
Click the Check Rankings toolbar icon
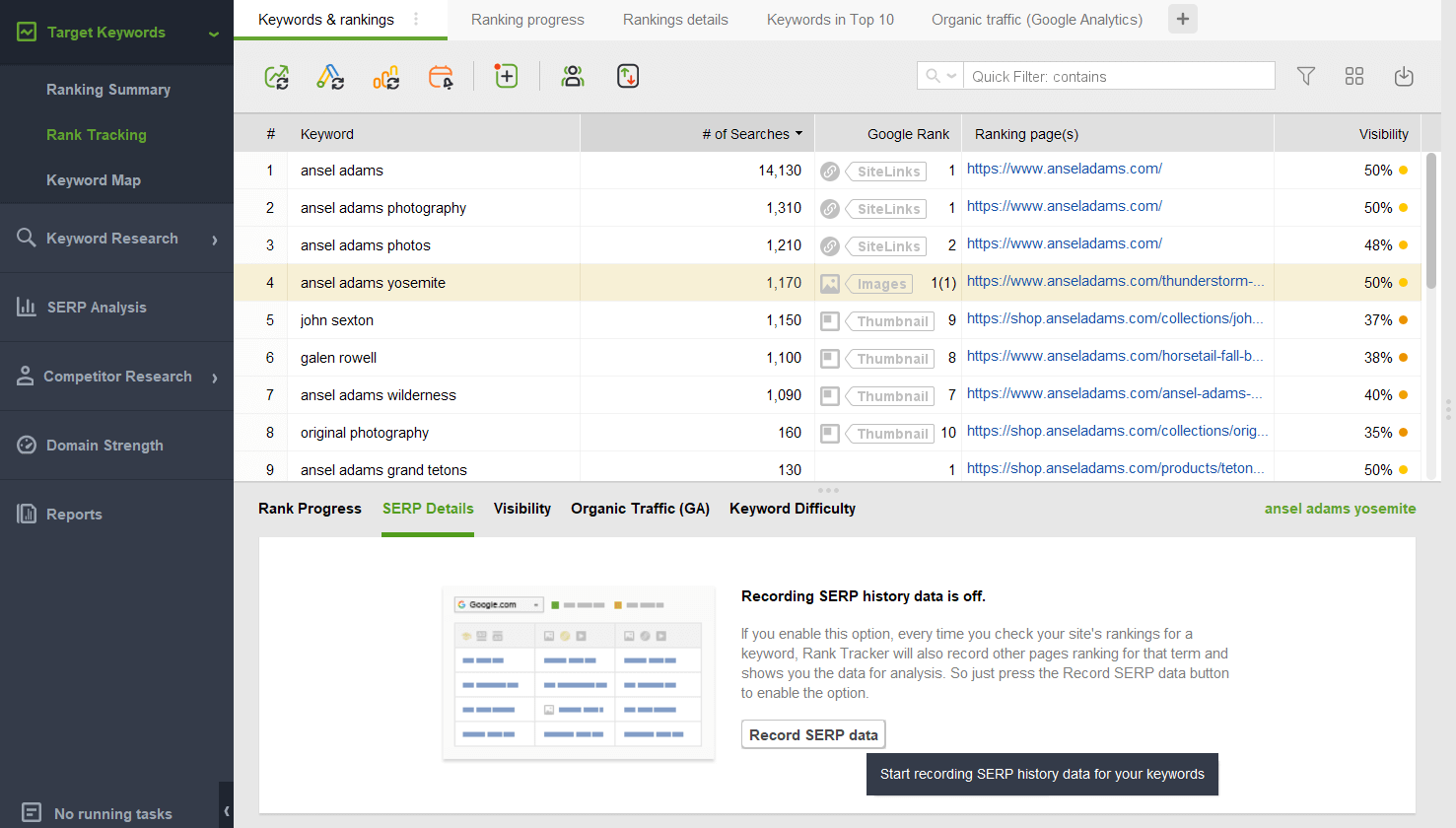pos(277,77)
